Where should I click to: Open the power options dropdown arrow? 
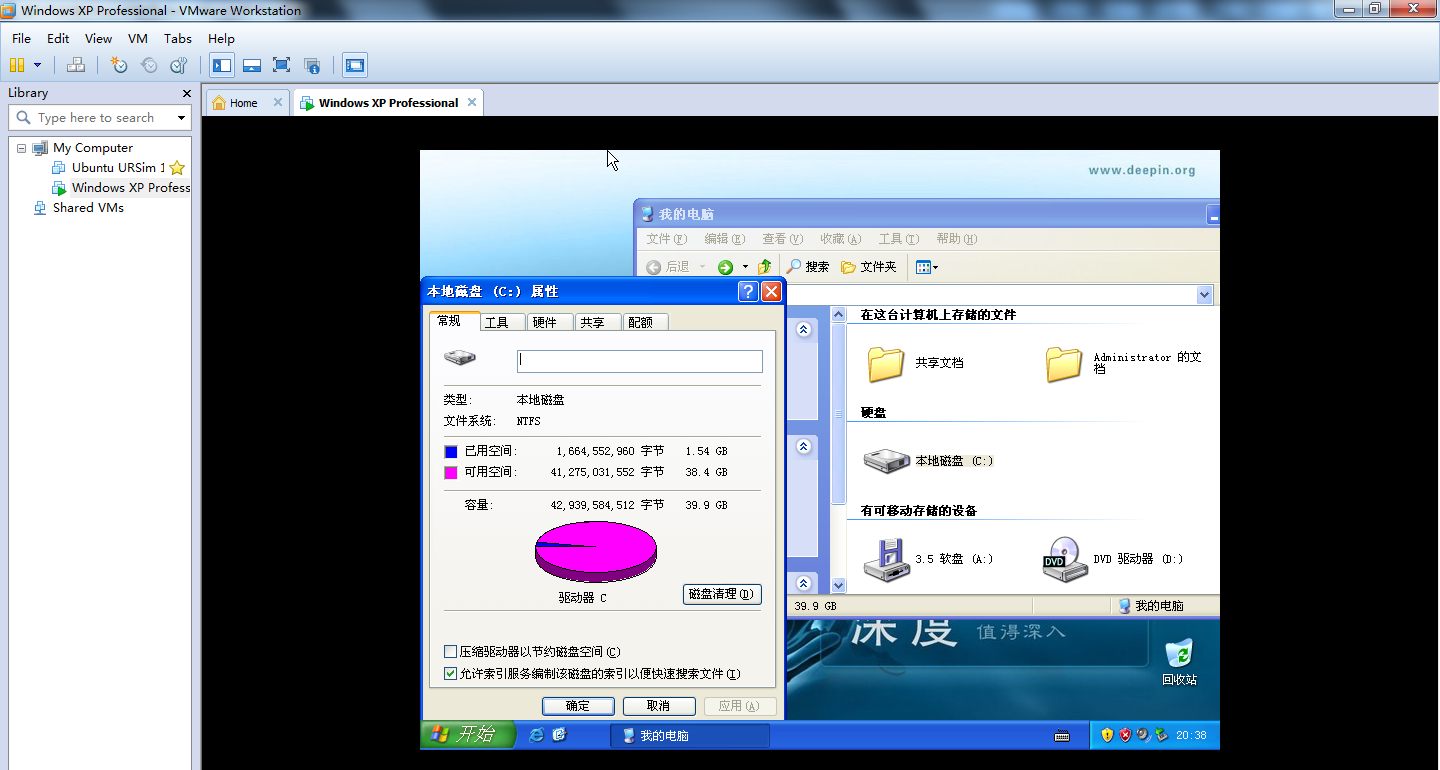pyautogui.click(x=38, y=65)
